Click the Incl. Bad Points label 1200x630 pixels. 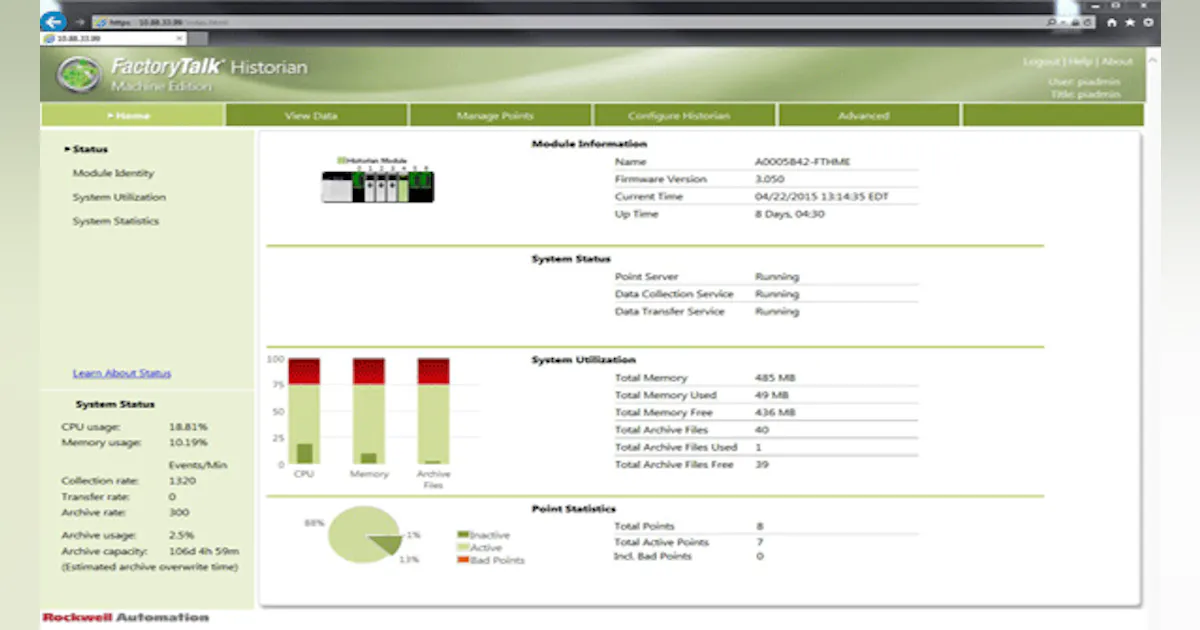pyautogui.click(x=652, y=556)
